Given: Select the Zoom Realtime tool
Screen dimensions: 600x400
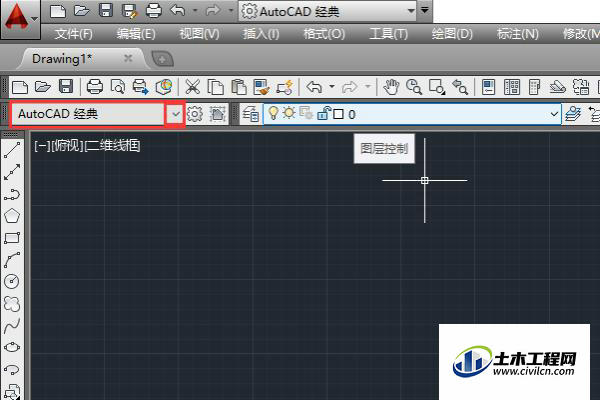Looking at the screenshot, I should tap(414, 87).
